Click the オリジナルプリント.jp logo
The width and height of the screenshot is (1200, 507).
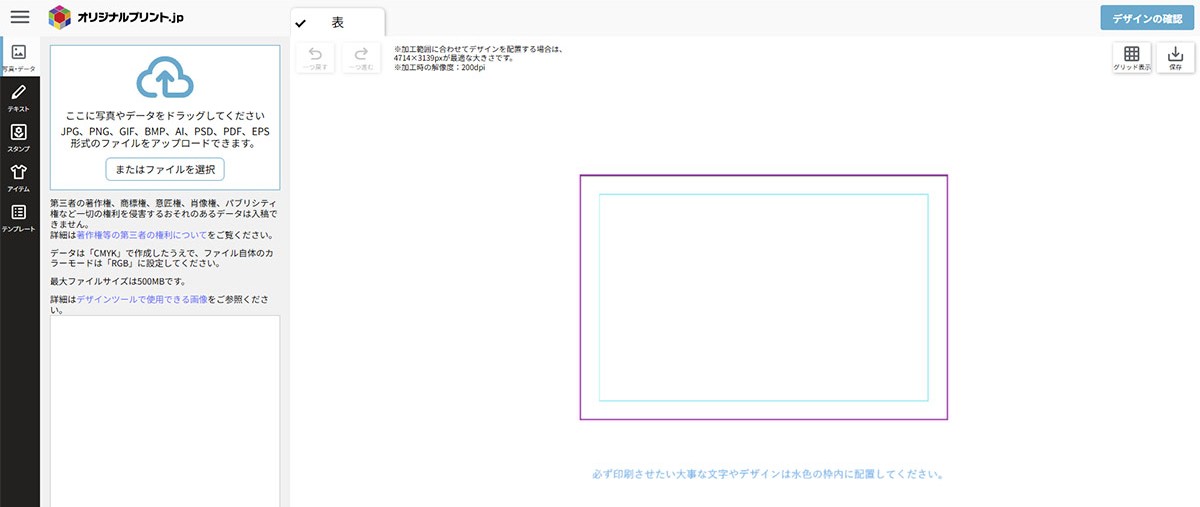pyautogui.click(x=116, y=17)
